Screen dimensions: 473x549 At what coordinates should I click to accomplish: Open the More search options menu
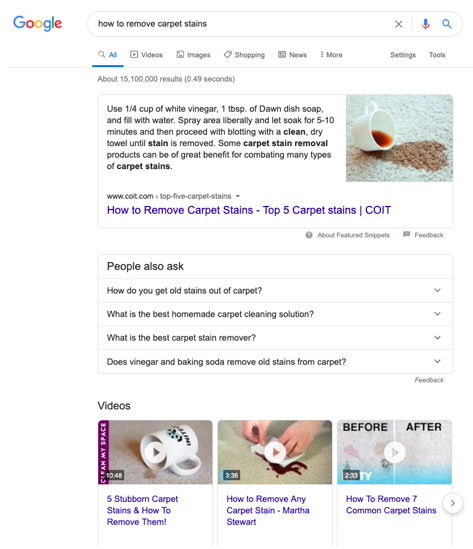tap(331, 55)
